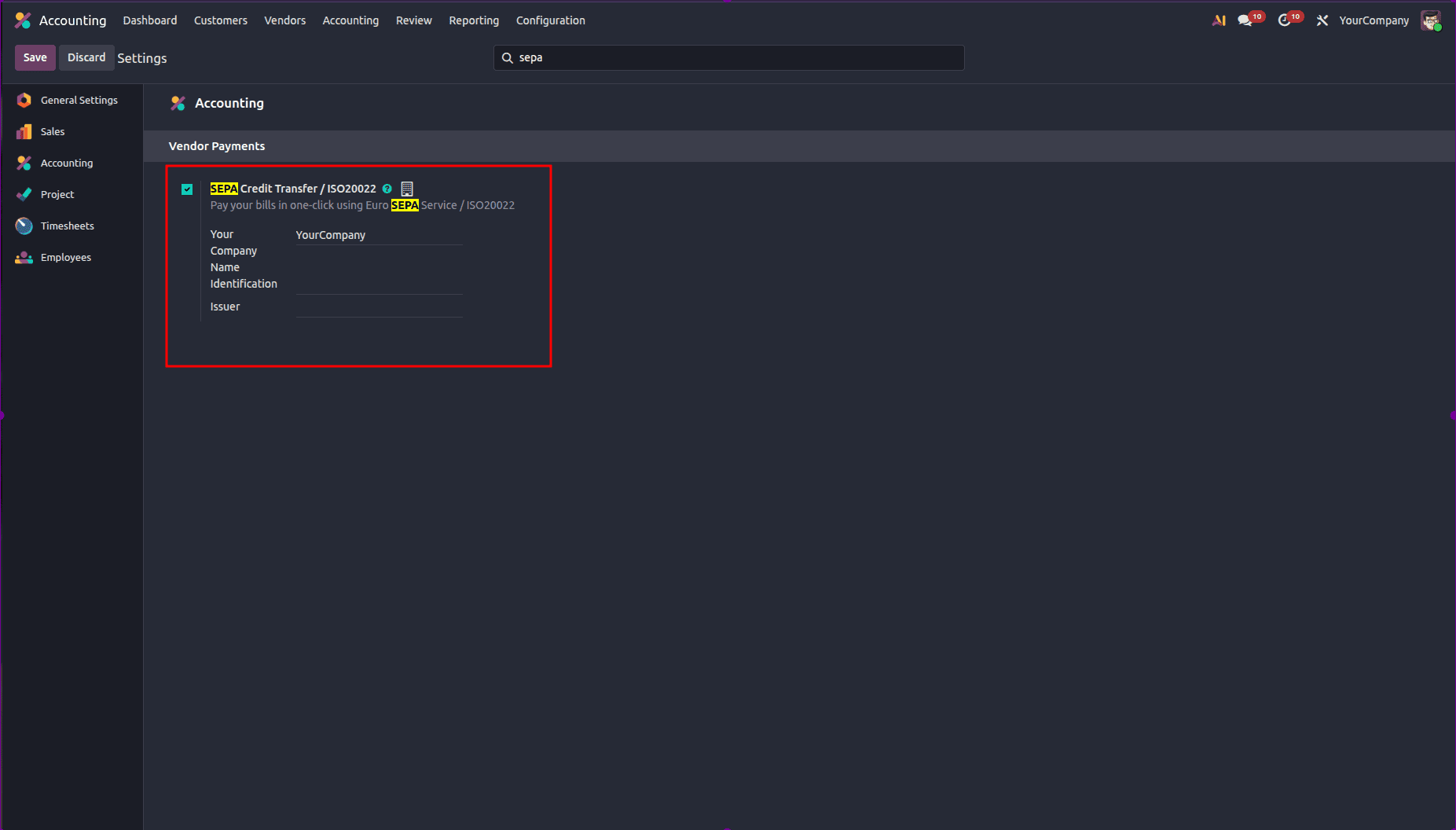Open the Vendors menu
Viewport: 1456px width, 830px height.
pyautogui.click(x=285, y=20)
